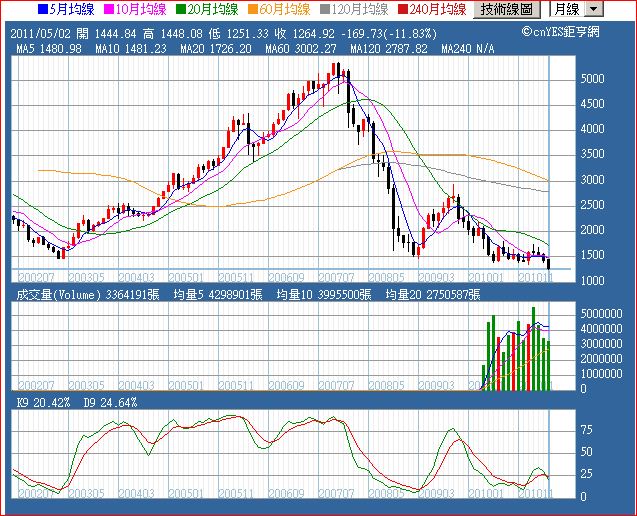The width and height of the screenshot is (637, 516).
Task: Click the 200903 date label on price chart
Action: [436, 278]
